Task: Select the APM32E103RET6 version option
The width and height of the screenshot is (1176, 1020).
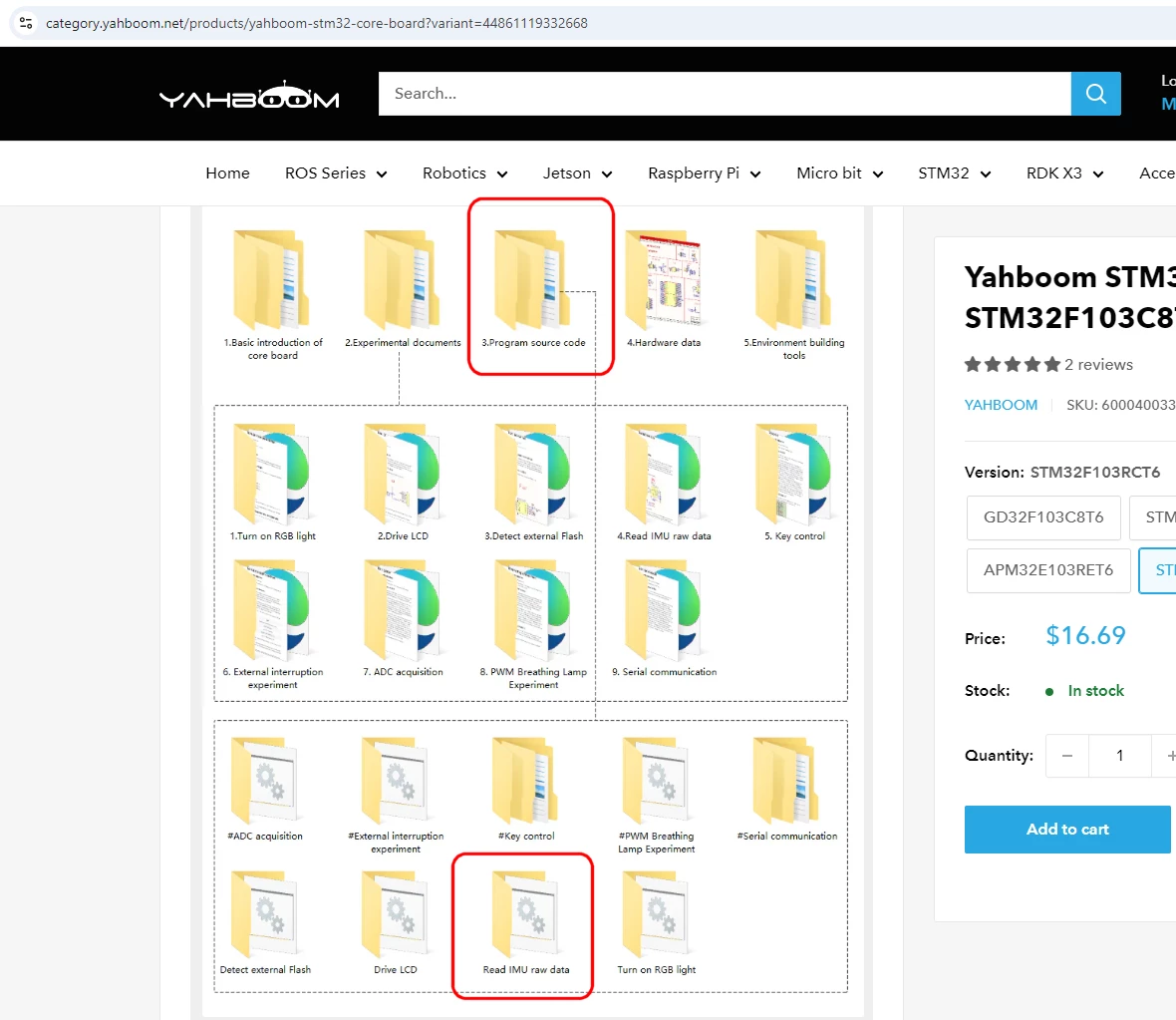Action: pos(1047,570)
